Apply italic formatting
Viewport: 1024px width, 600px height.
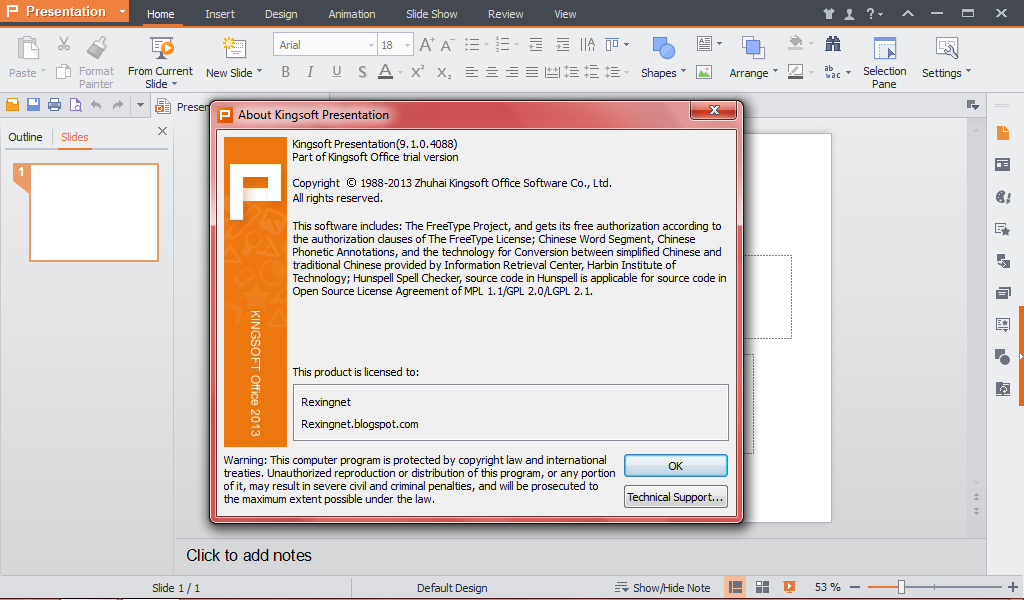click(x=310, y=72)
